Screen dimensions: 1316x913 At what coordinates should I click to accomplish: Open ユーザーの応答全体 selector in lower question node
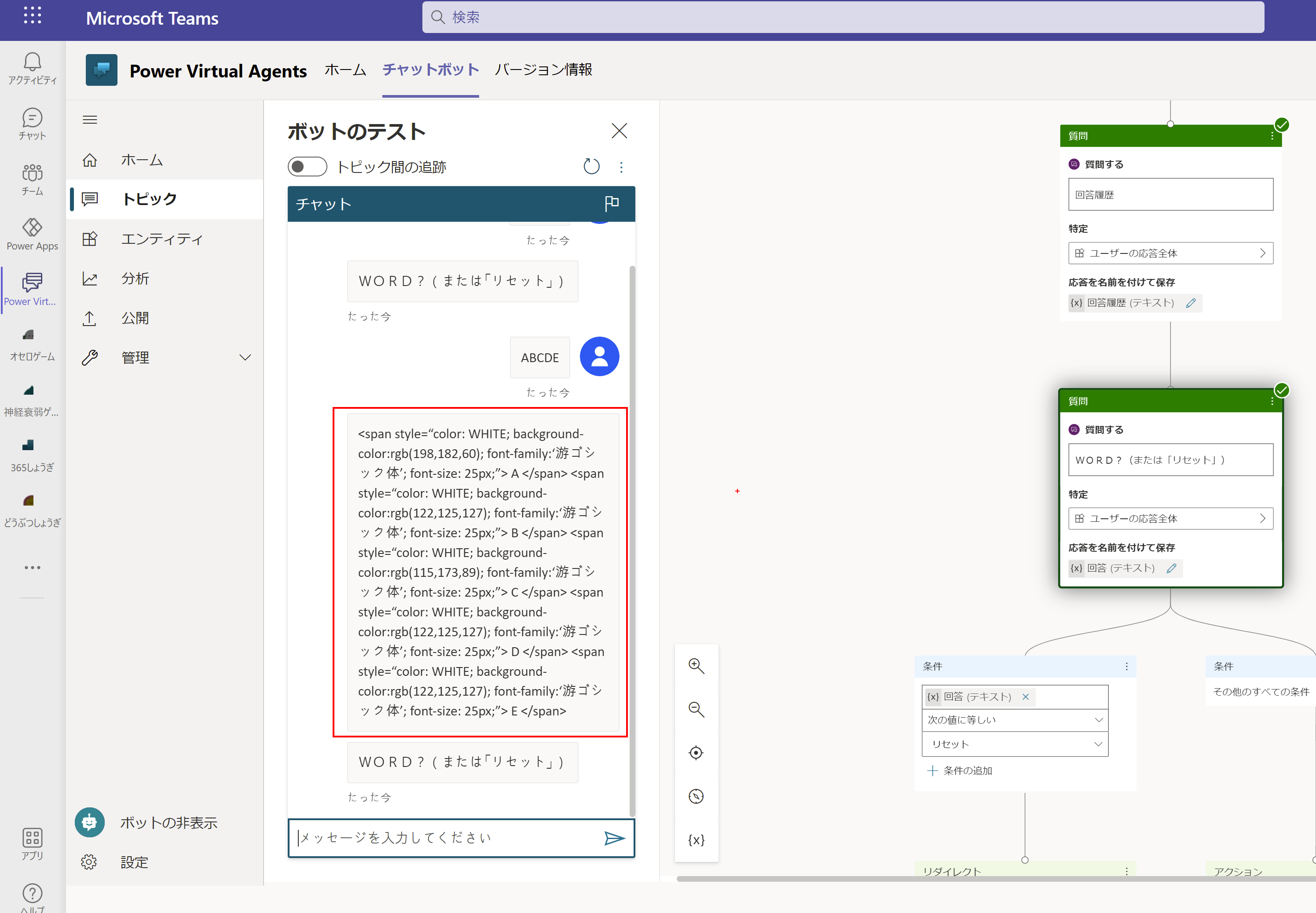pos(1170,518)
